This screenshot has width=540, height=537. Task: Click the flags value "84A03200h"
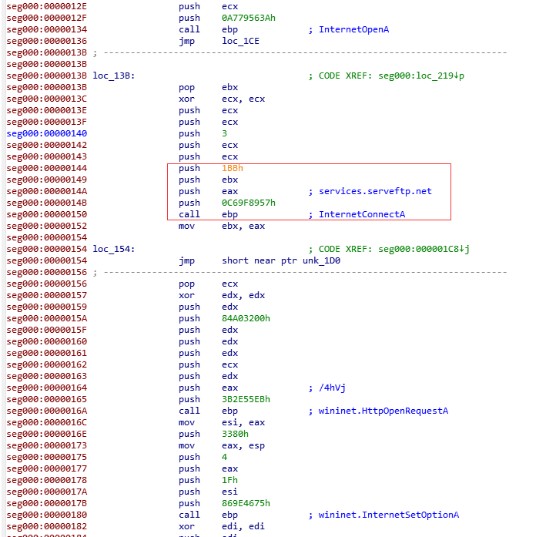pos(246,318)
